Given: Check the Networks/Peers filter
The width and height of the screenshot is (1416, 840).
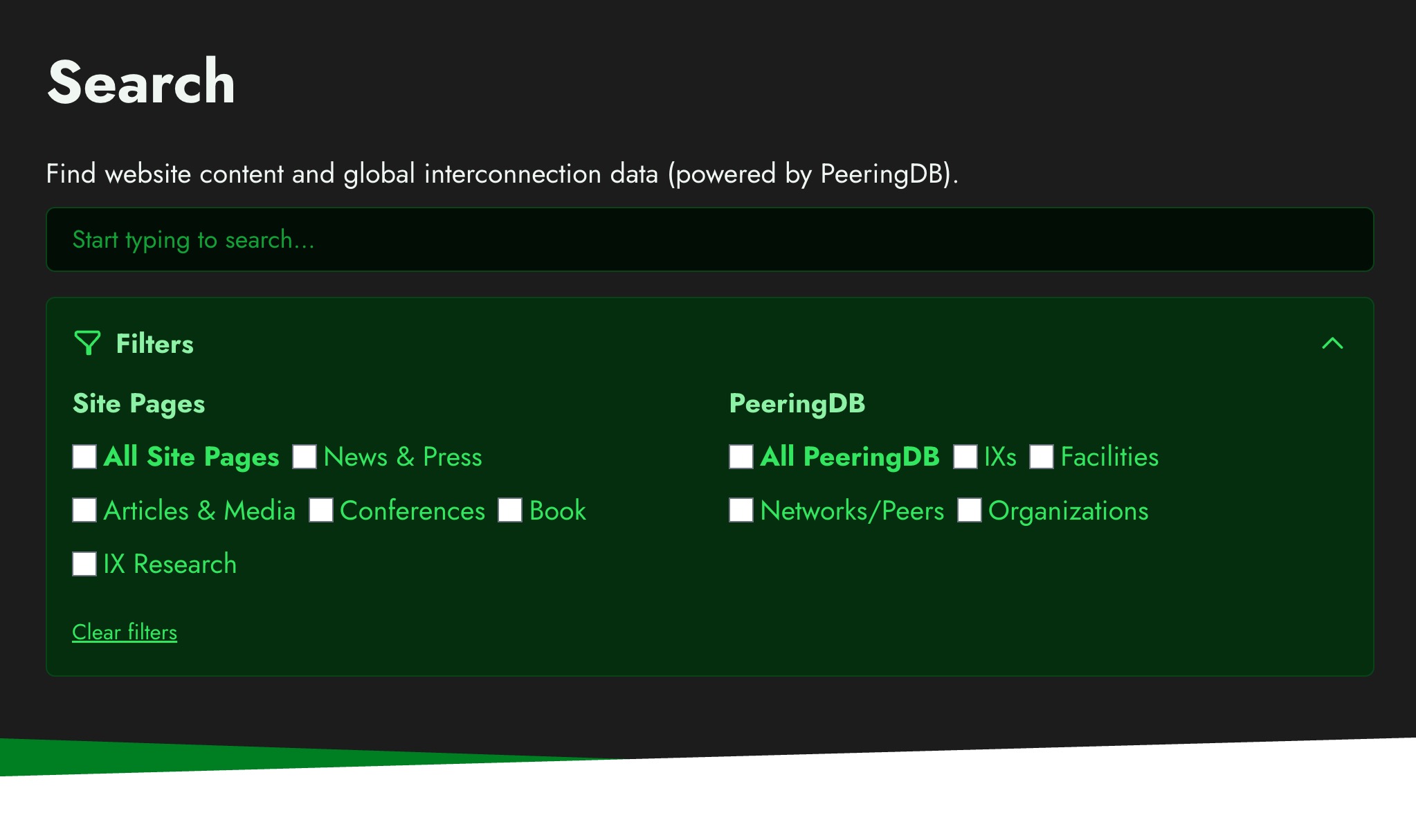Looking at the screenshot, I should [x=740, y=511].
